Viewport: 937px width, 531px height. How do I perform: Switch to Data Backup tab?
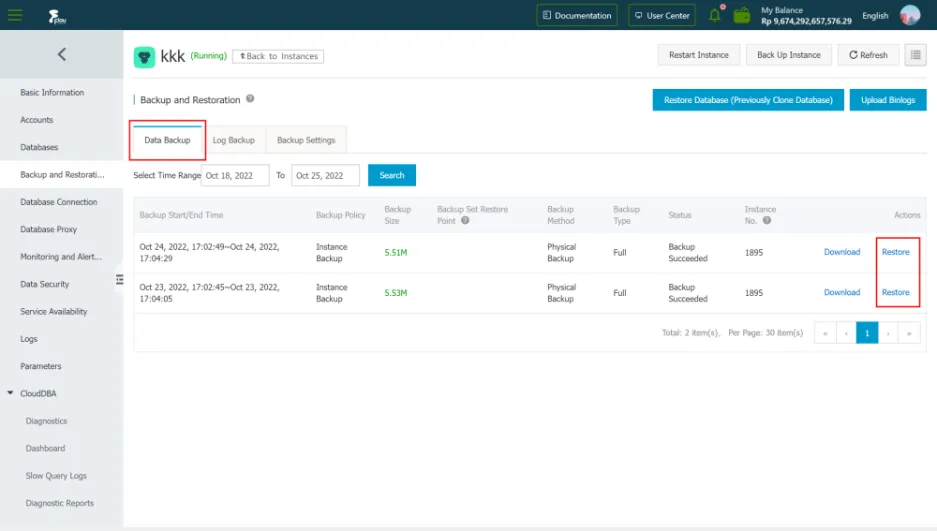coord(167,140)
